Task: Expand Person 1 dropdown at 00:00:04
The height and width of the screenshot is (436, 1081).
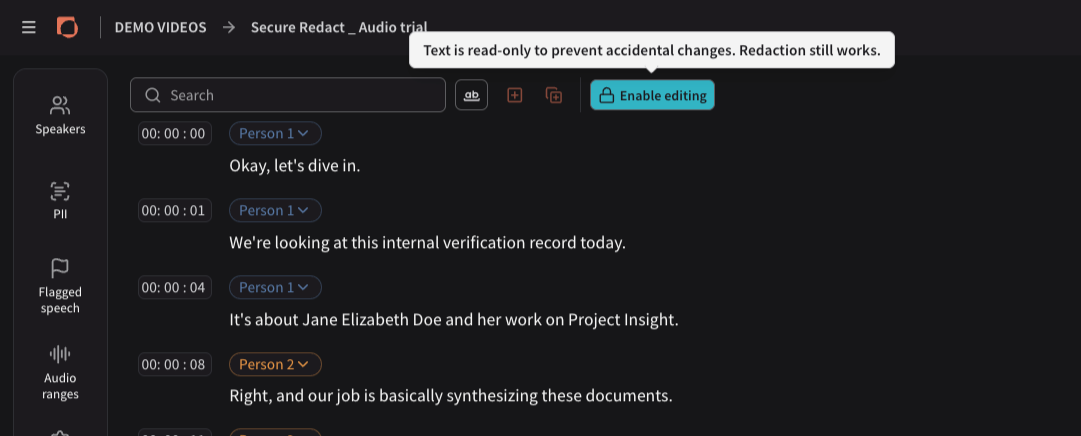Action: click(x=275, y=287)
